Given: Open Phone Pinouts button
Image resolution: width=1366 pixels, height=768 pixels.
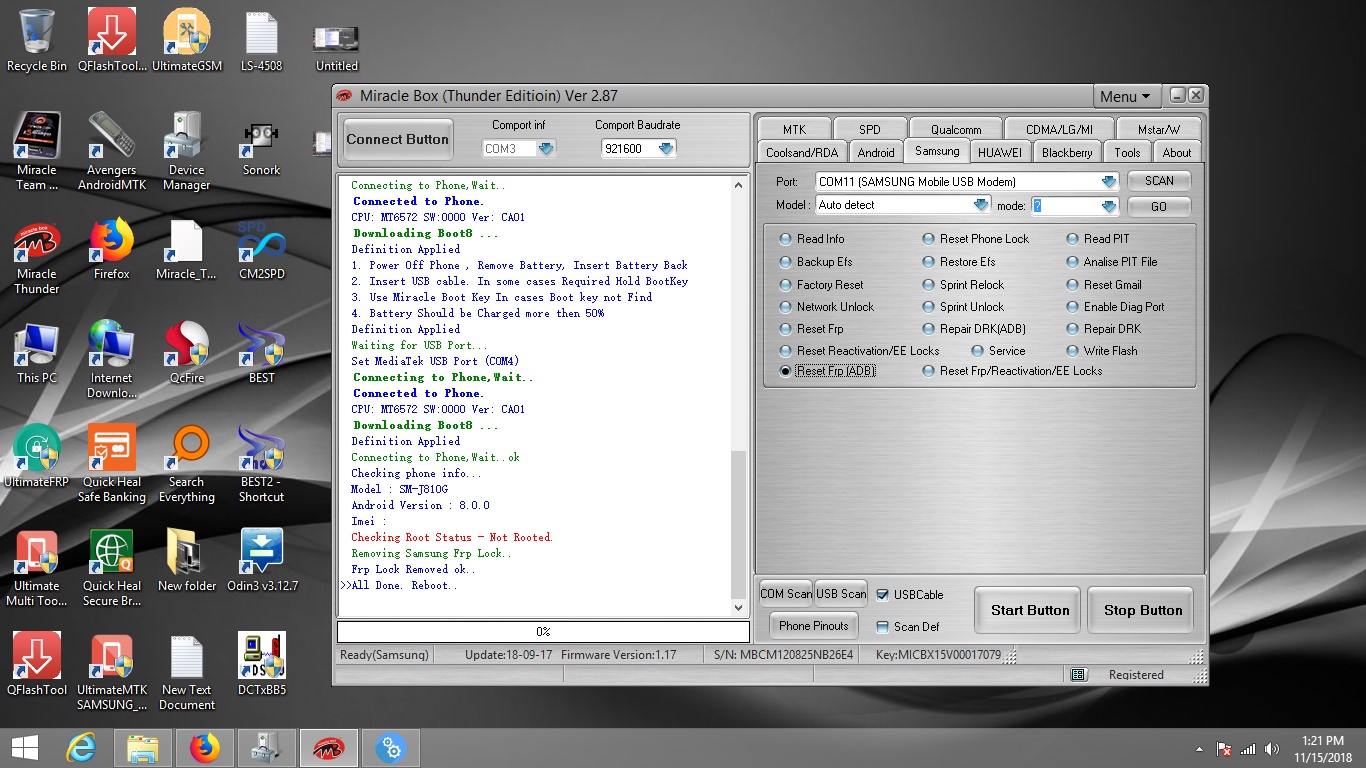Looking at the screenshot, I should pos(813,626).
